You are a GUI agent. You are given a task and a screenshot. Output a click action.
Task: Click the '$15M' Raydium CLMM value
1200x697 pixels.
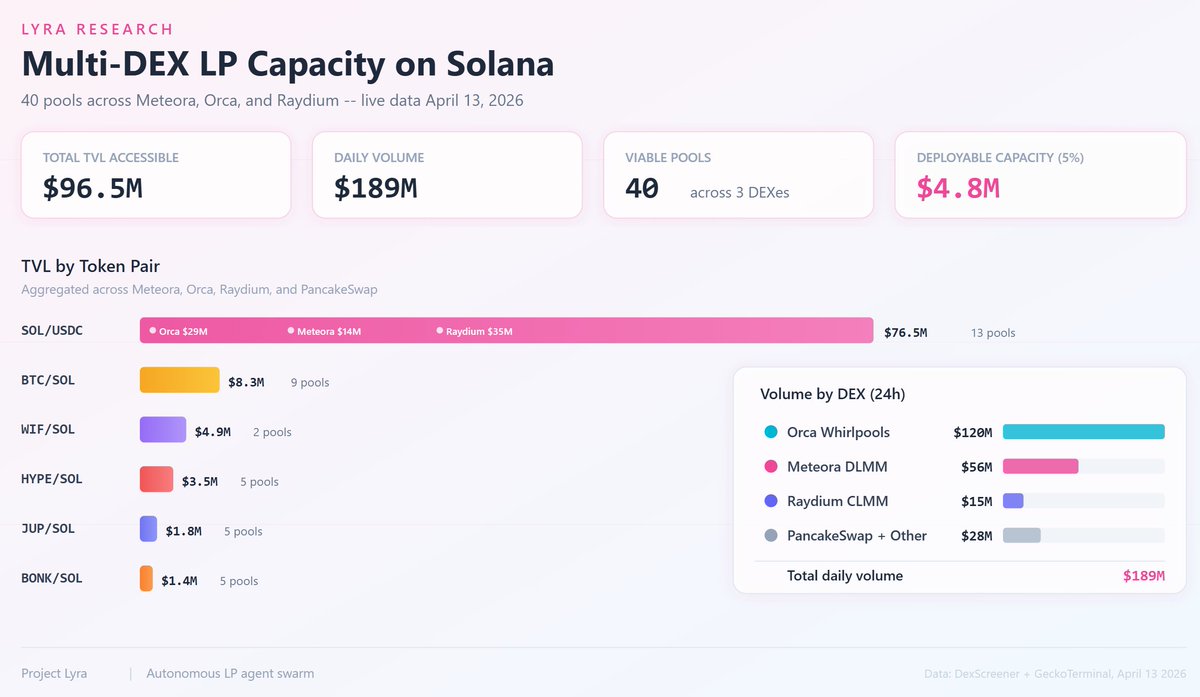click(x=976, y=501)
